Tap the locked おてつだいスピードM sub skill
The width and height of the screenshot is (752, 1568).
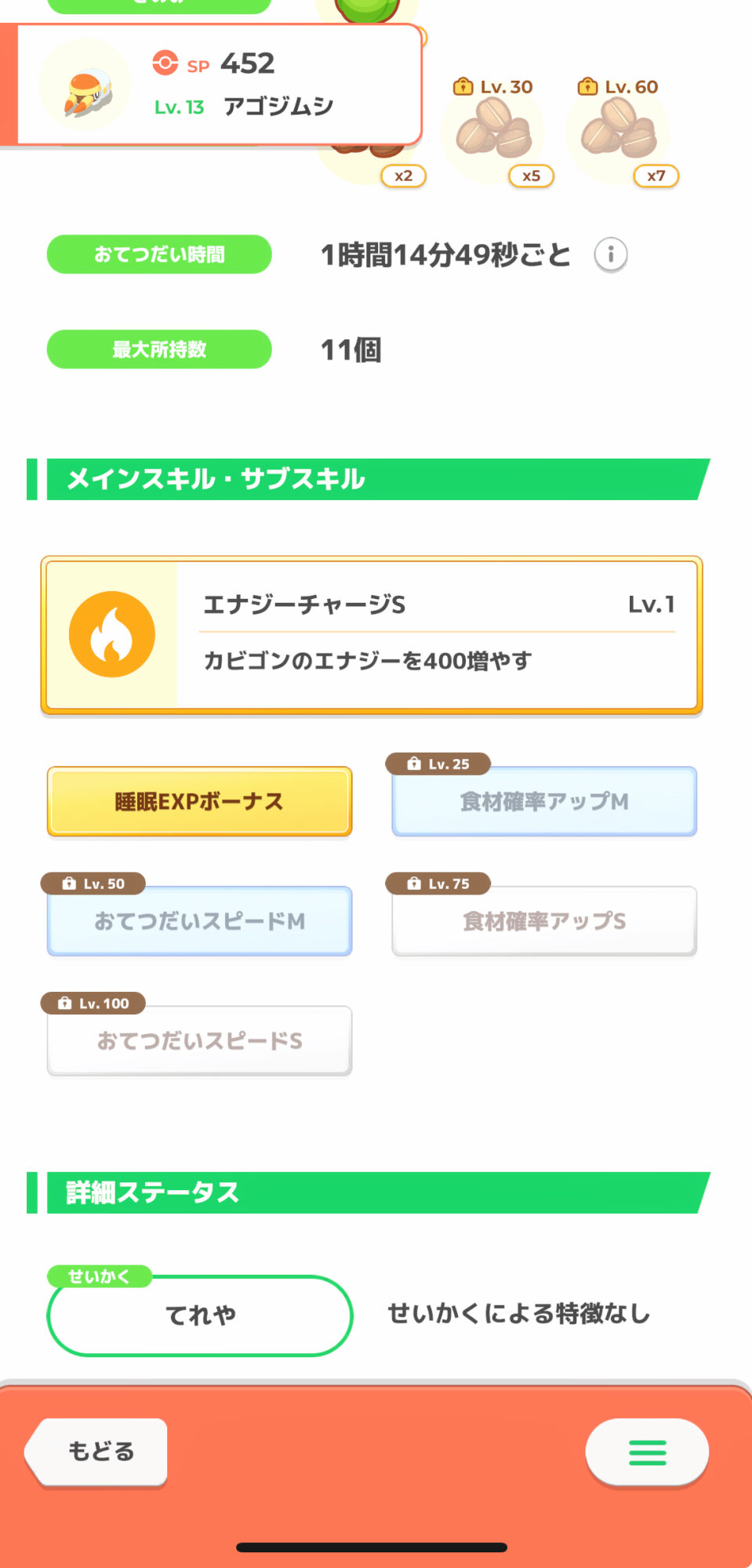coord(199,921)
